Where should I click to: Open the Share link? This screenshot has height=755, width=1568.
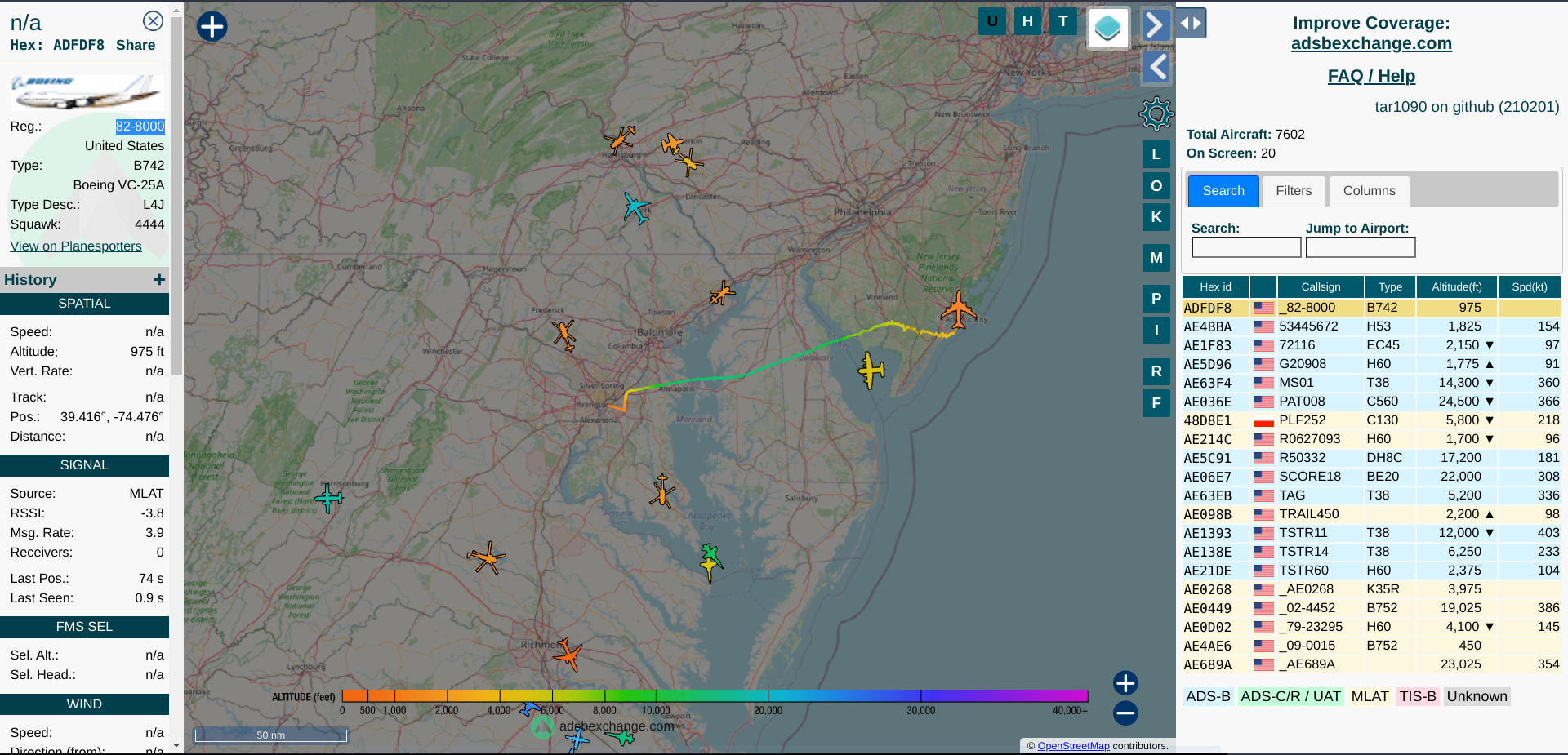point(136,45)
